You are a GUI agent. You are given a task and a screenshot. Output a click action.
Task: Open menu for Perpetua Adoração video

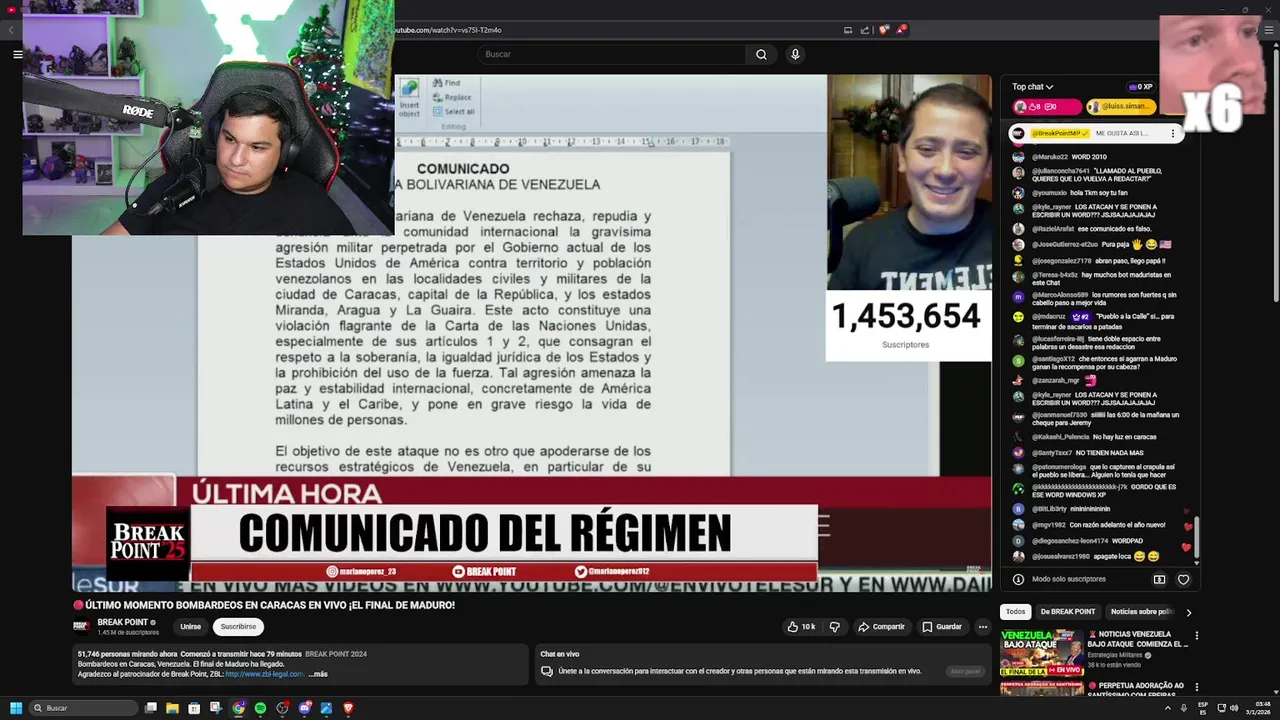point(1196,687)
